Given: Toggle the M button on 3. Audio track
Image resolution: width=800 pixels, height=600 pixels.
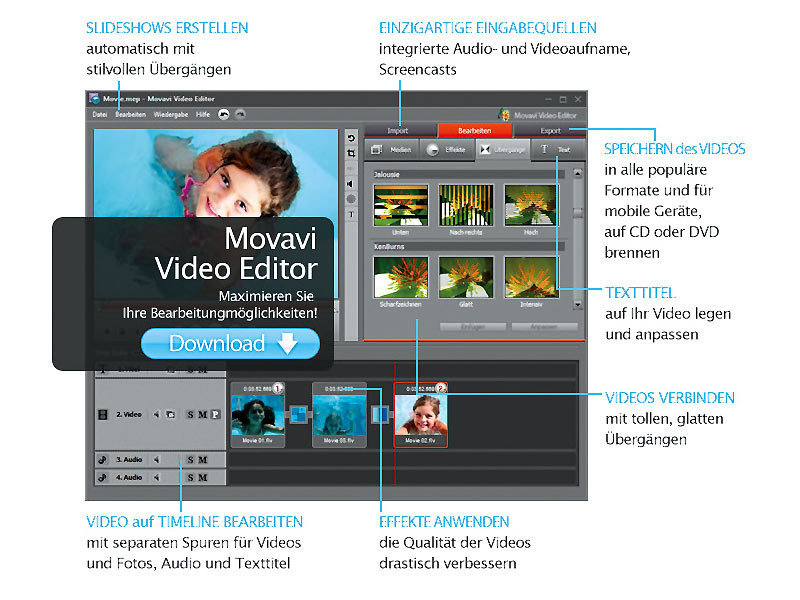Looking at the screenshot, I should pos(203,460).
